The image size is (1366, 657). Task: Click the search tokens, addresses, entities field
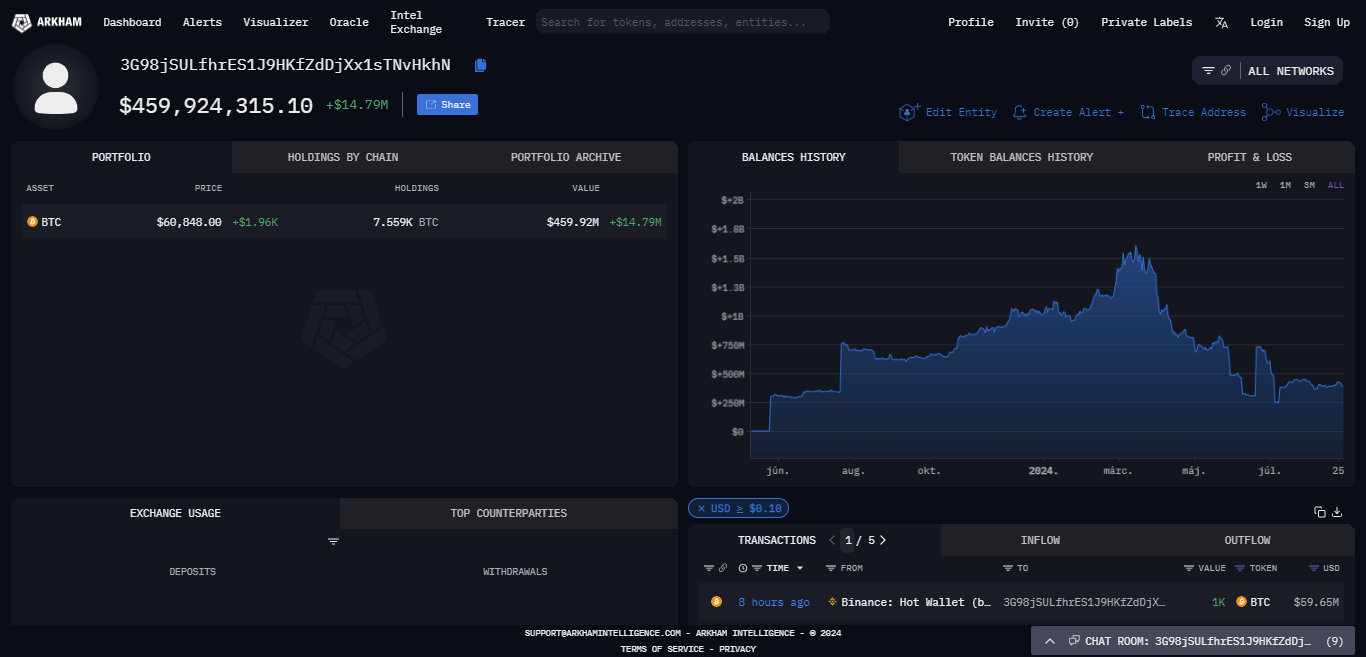(x=683, y=22)
